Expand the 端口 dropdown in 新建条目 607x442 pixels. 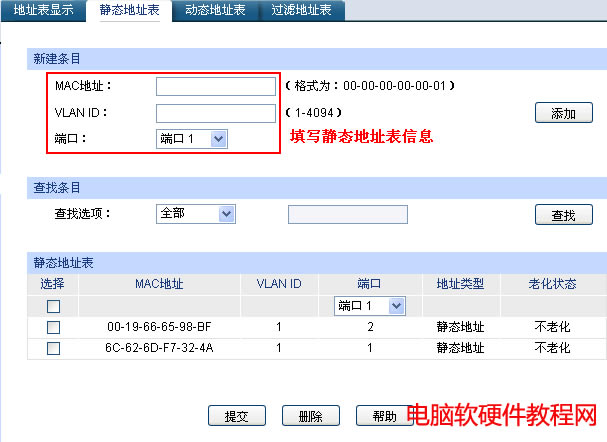(193, 139)
